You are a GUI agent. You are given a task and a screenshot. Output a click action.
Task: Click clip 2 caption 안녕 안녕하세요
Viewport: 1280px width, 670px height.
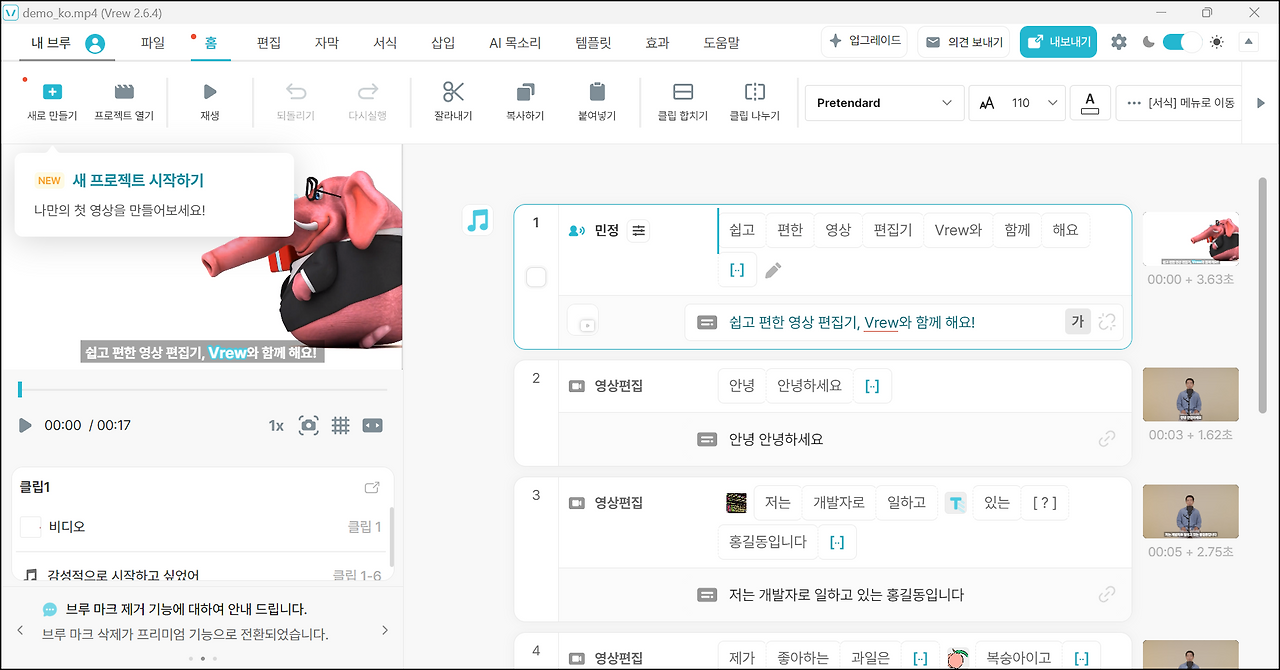click(776, 439)
